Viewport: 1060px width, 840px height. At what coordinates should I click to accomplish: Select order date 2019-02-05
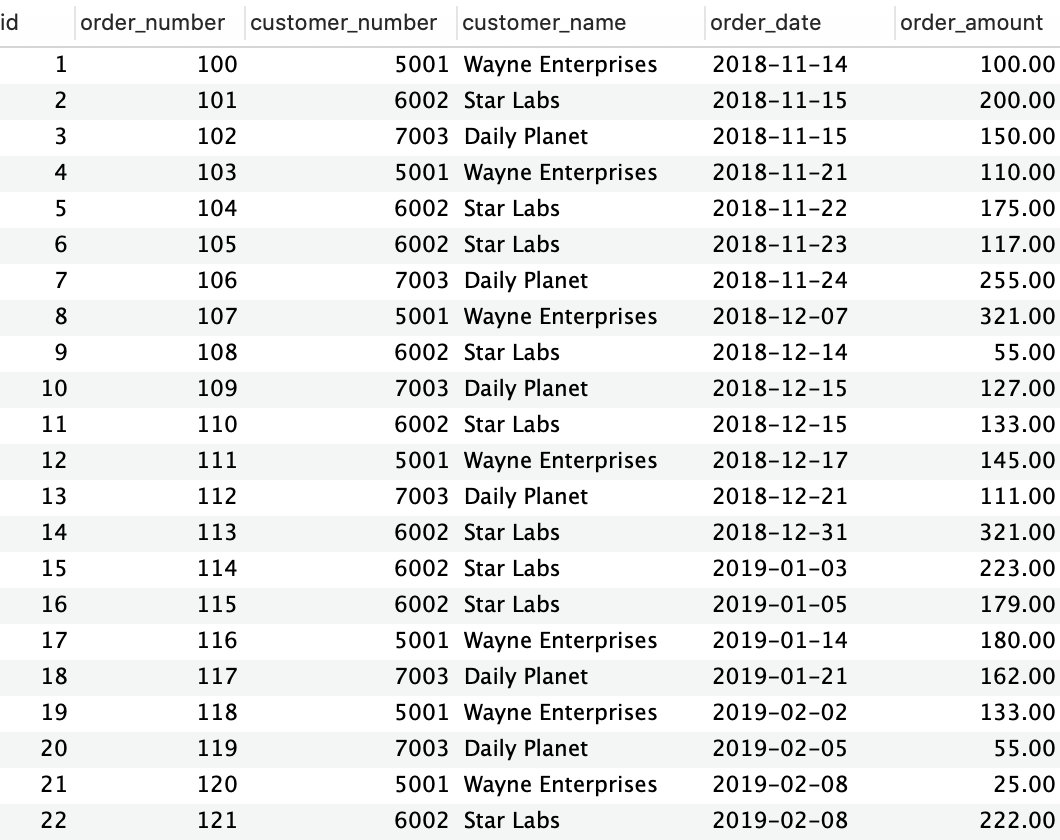[779, 749]
